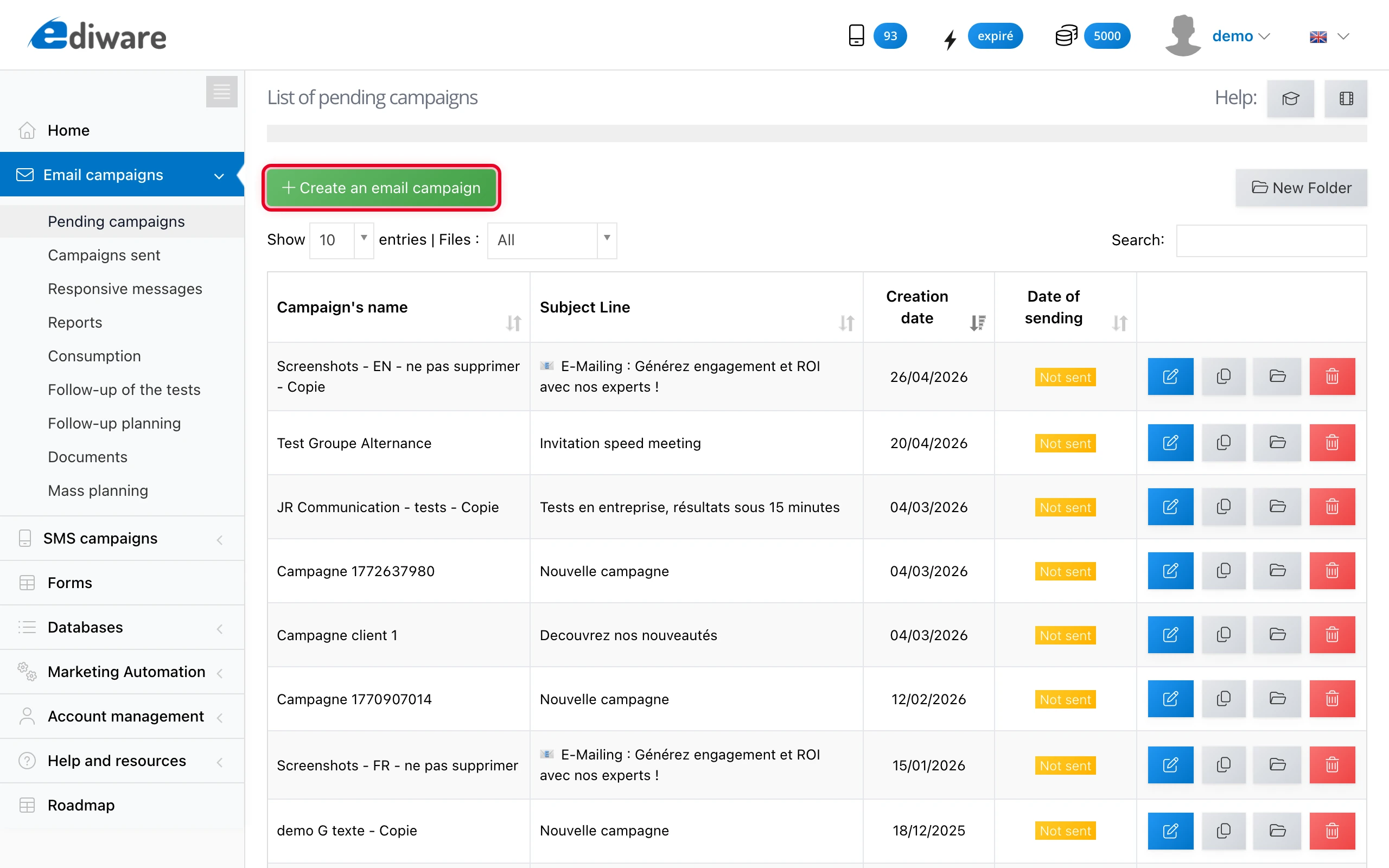Open the Reports section
1389x868 pixels.
(75, 322)
